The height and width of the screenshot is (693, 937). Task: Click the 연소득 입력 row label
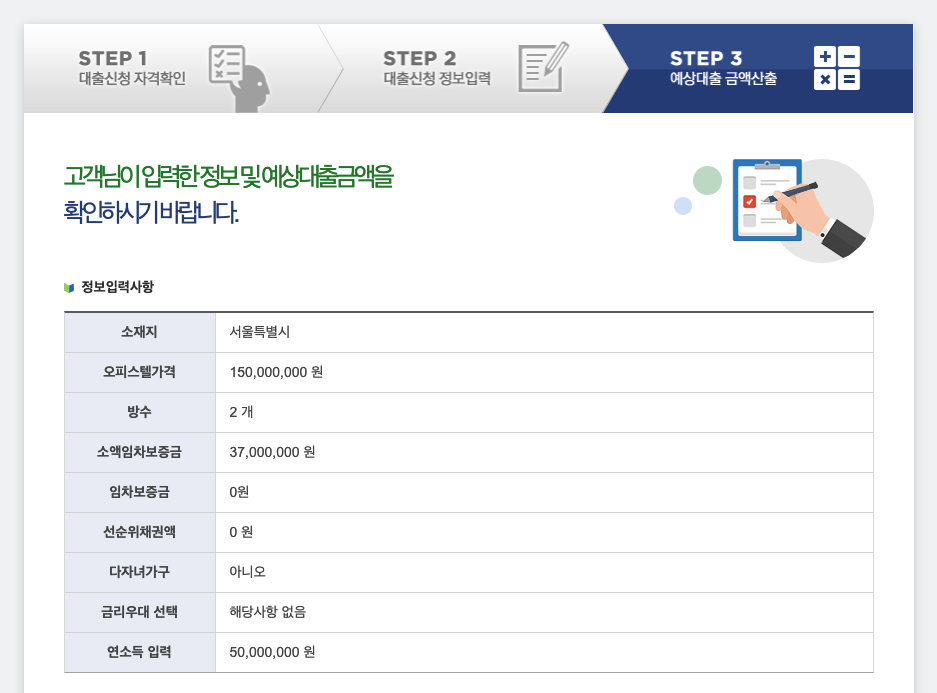point(139,652)
